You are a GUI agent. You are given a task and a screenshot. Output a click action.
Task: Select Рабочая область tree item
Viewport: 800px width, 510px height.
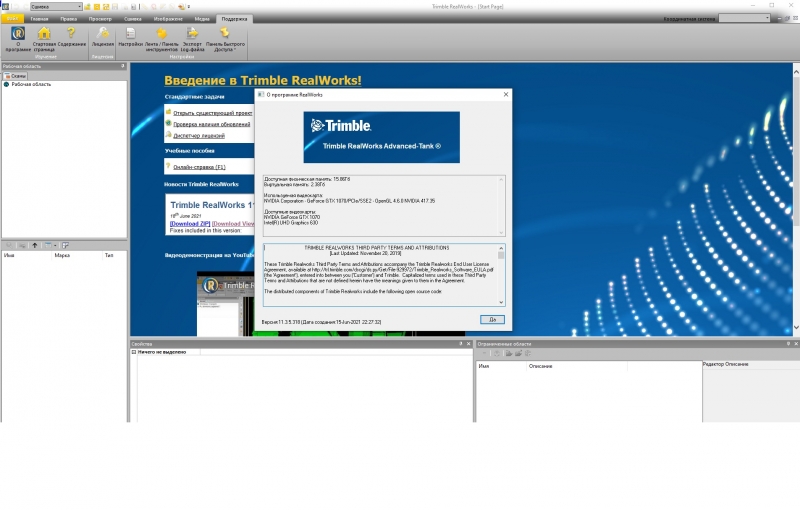coord(31,84)
